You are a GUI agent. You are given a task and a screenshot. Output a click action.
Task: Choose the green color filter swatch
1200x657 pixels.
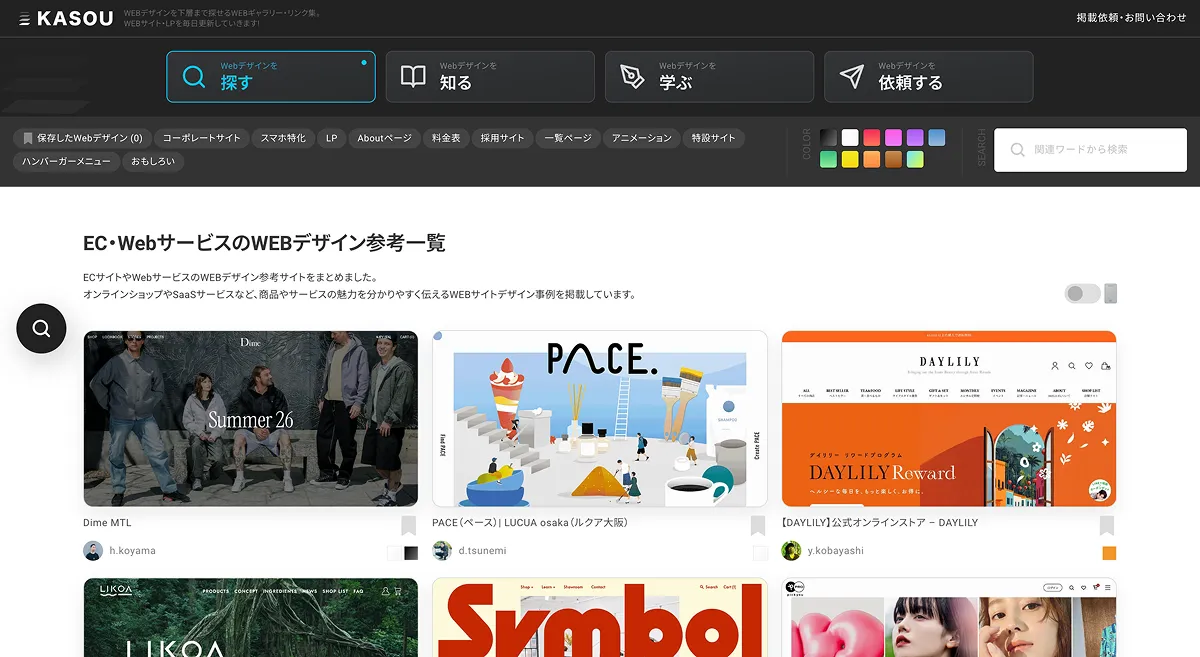pos(828,160)
